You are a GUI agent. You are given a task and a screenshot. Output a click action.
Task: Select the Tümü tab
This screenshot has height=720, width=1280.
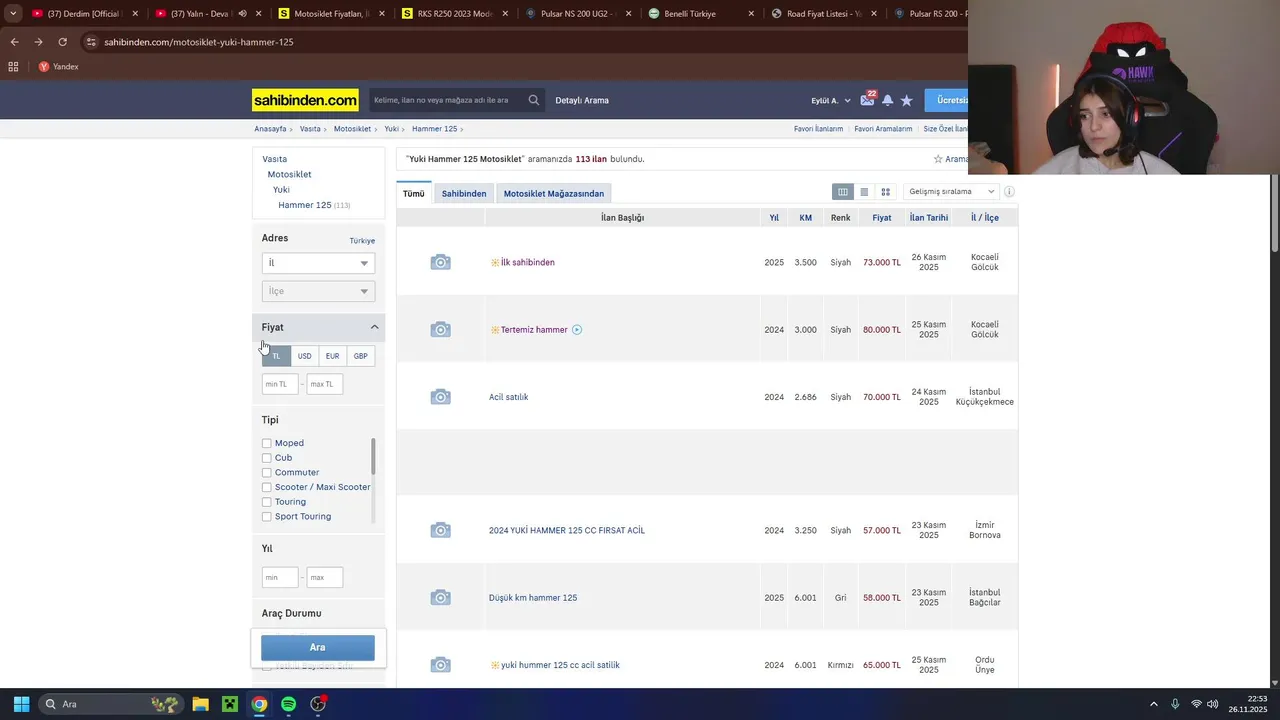pos(413,193)
